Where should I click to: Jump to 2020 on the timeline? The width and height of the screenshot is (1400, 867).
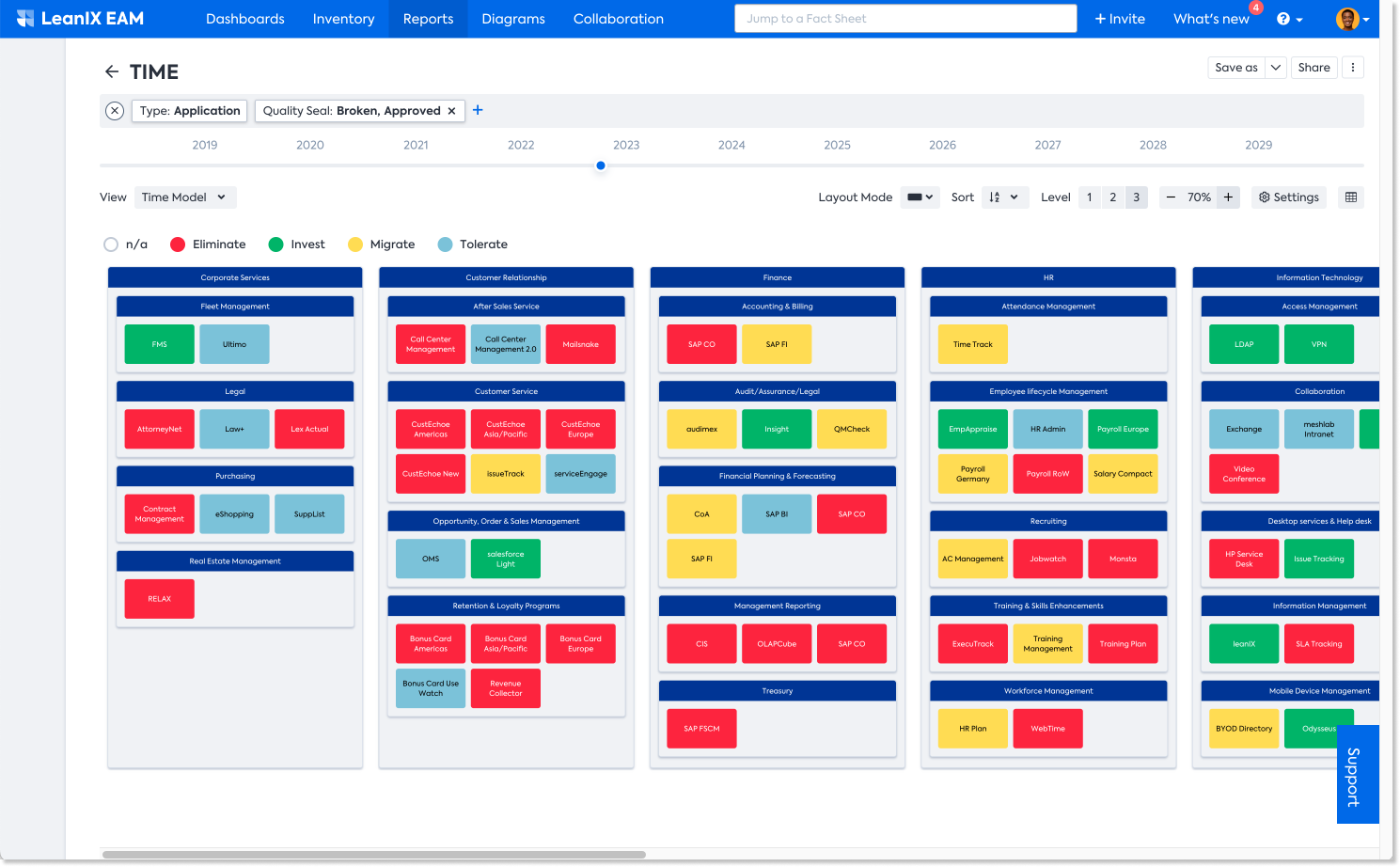(x=310, y=145)
